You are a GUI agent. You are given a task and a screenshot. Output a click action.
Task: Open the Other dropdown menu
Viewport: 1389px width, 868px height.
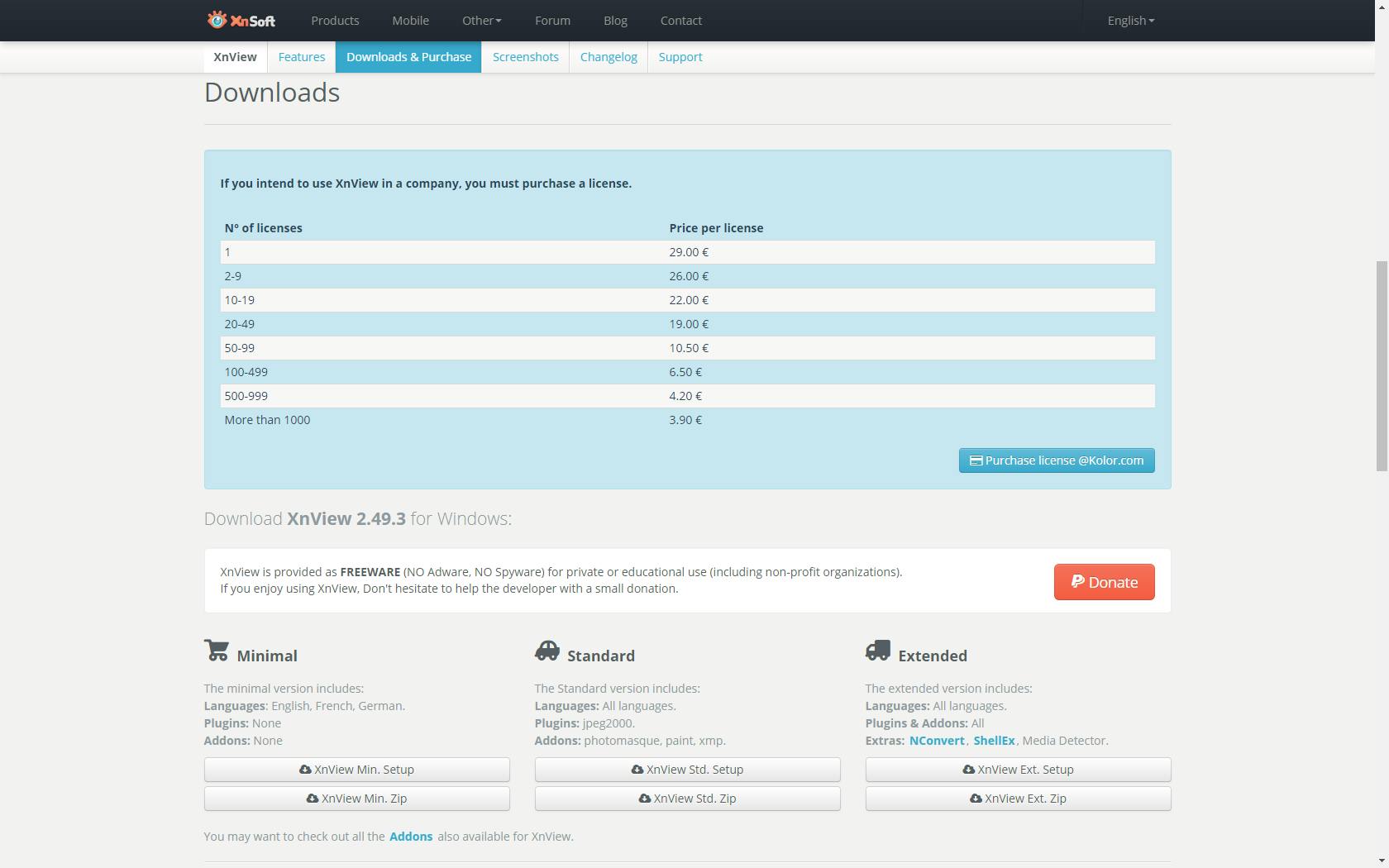click(482, 21)
